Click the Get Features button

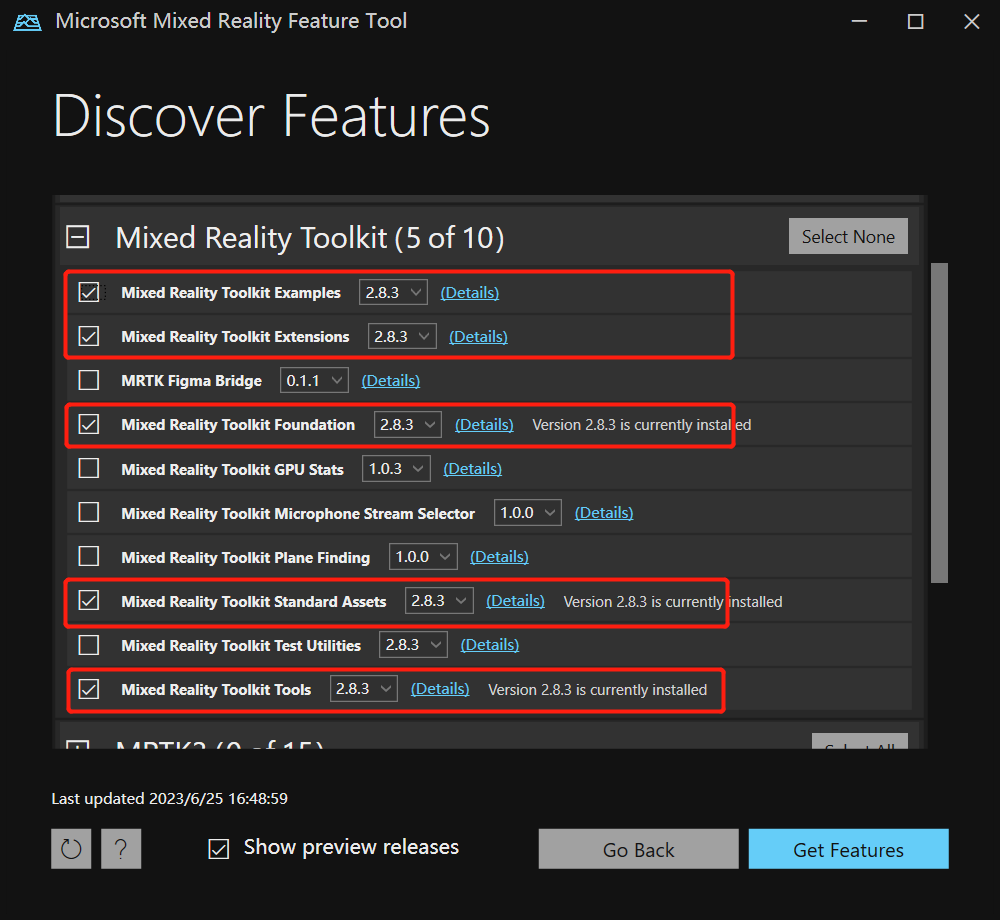point(848,849)
